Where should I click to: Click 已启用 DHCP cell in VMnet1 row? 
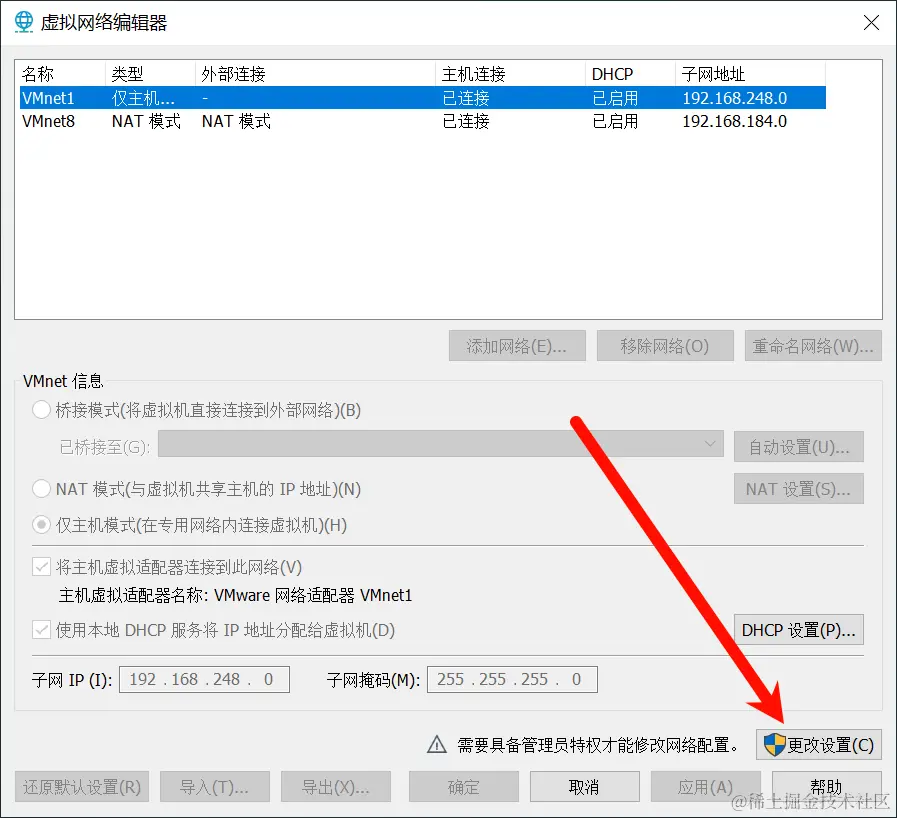click(615, 98)
